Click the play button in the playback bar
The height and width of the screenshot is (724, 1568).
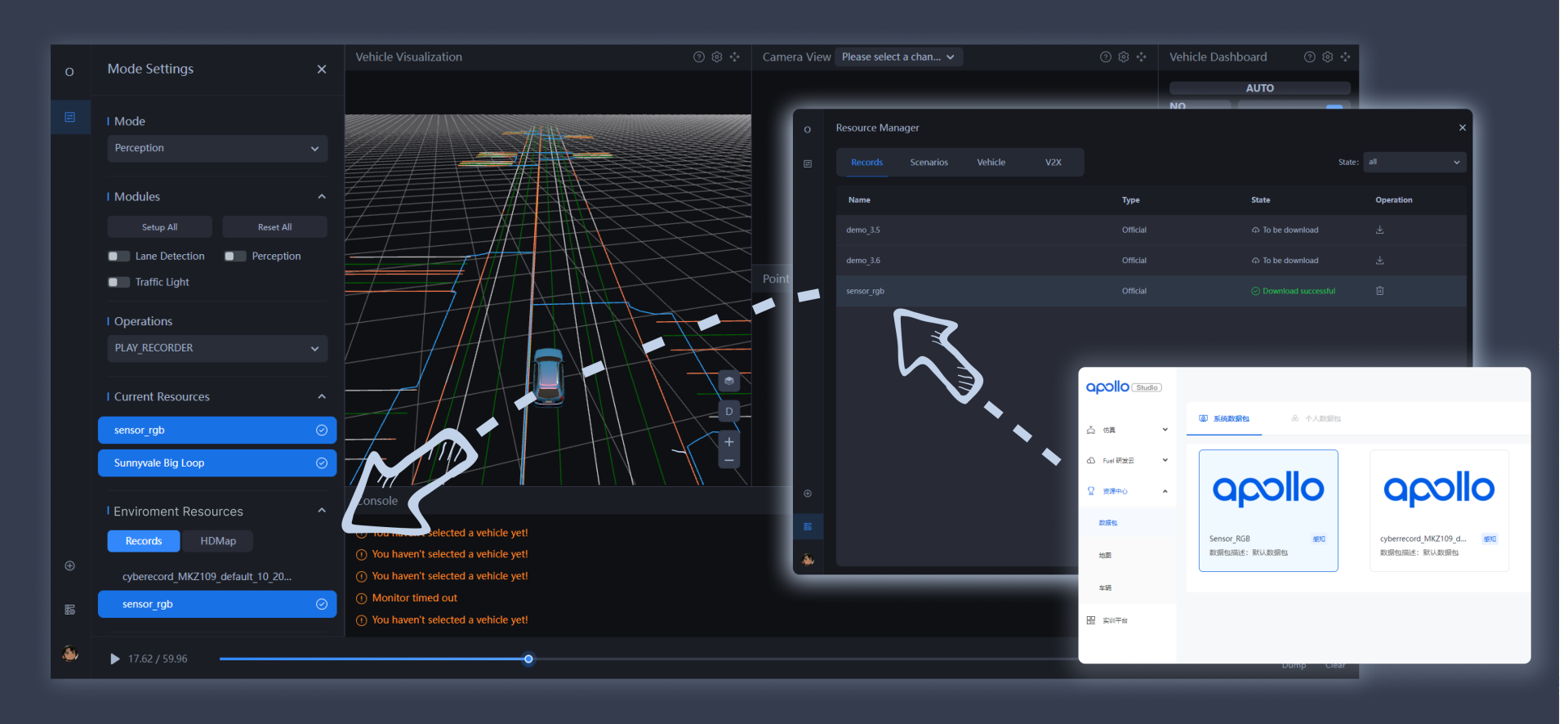click(x=115, y=659)
